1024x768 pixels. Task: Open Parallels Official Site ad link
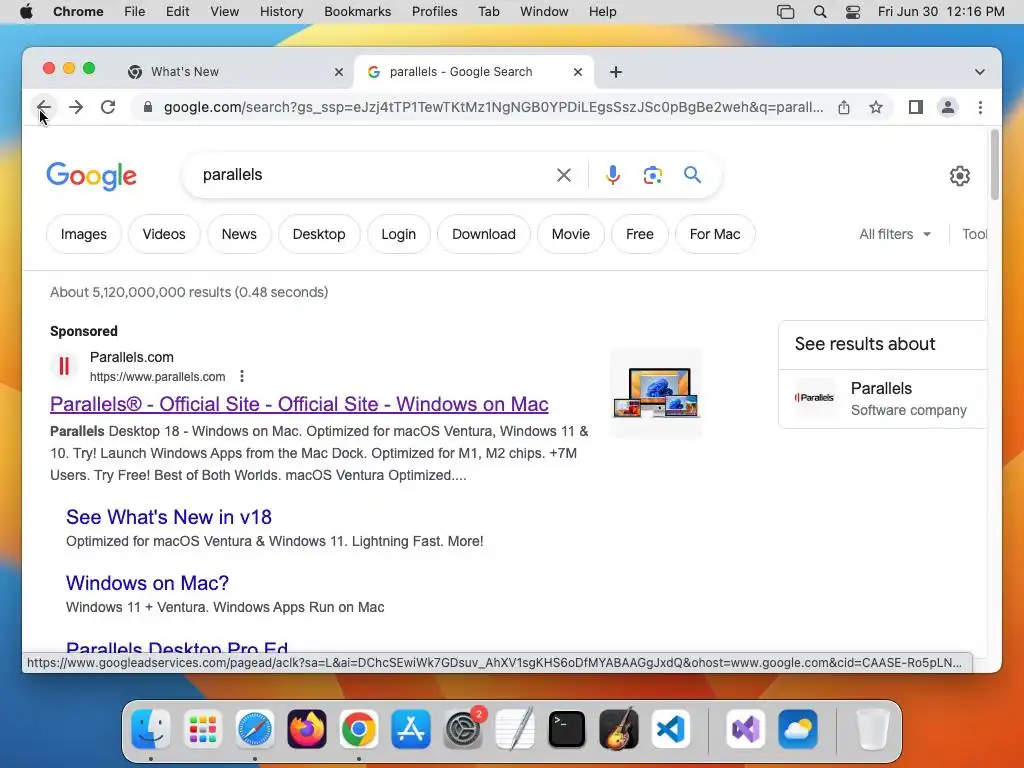(299, 404)
